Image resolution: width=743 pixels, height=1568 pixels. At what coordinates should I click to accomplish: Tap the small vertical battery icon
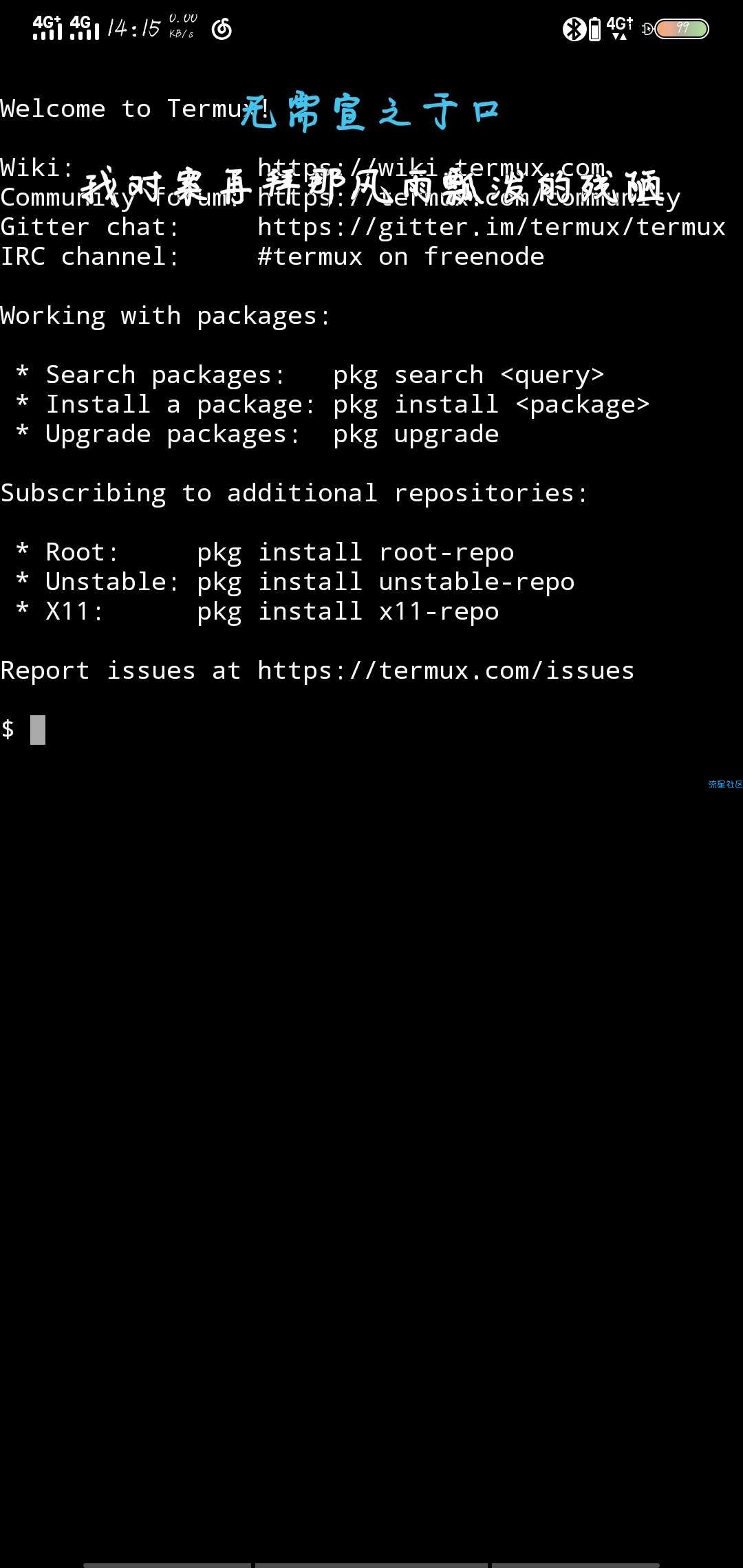[x=594, y=30]
